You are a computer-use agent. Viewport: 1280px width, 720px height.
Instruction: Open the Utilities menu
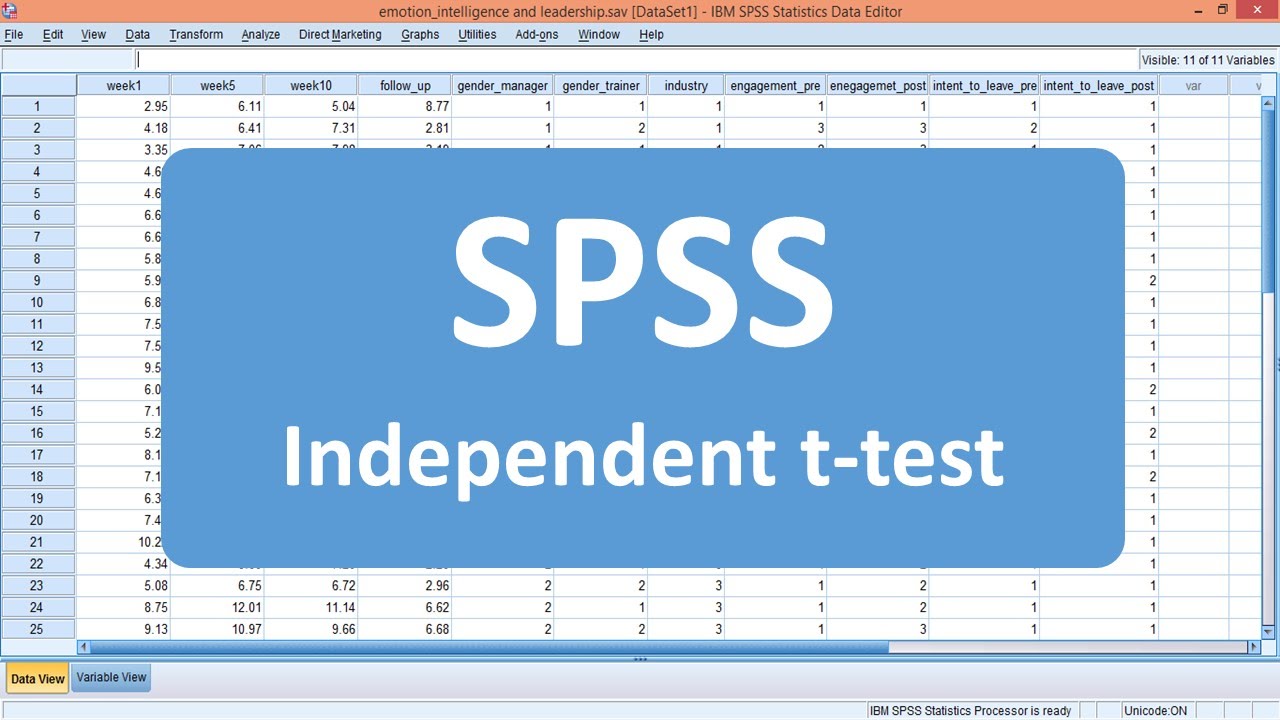click(x=477, y=34)
